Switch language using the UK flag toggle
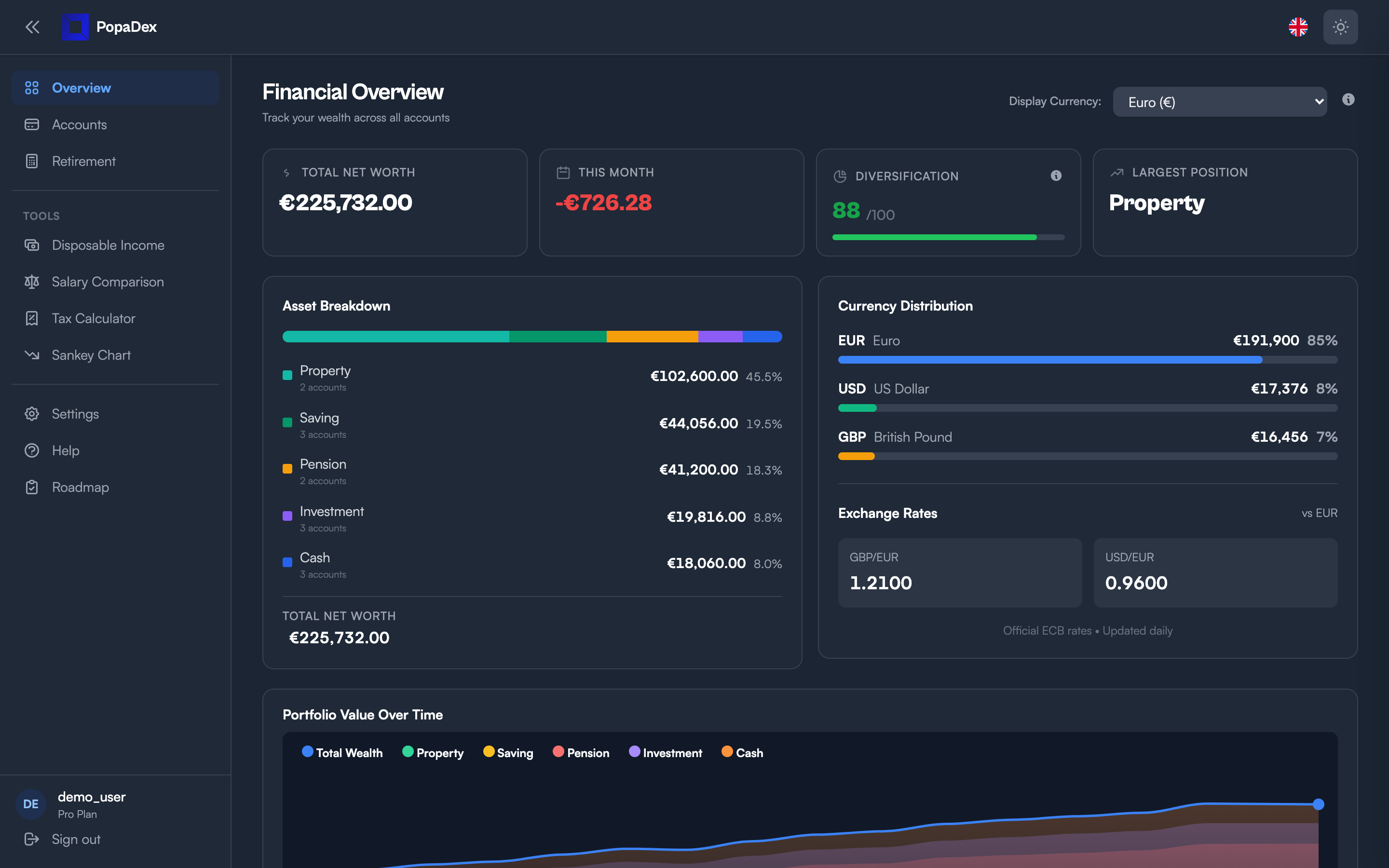 click(1299, 27)
